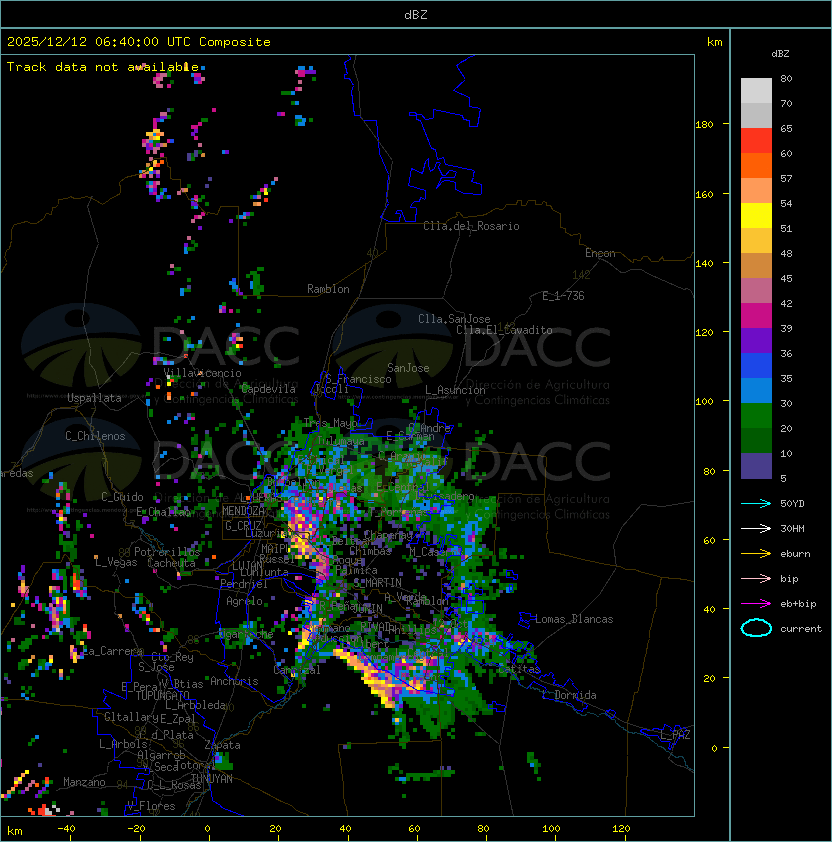Click the '-40' tick on horizontal axis
The image size is (832, 842).
click(66, 829)
